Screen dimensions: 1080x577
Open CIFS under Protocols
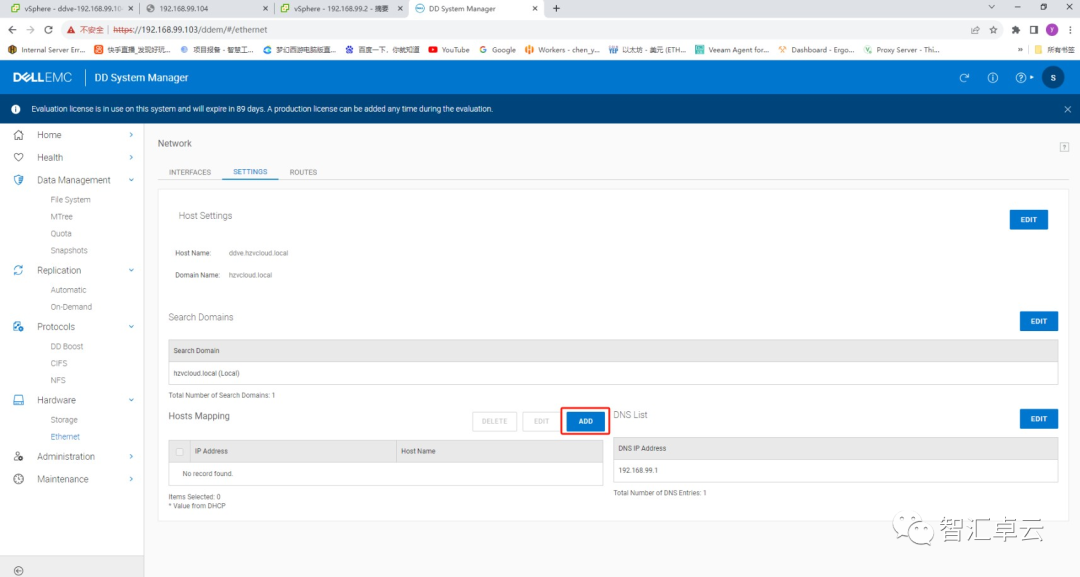[59, 364]
